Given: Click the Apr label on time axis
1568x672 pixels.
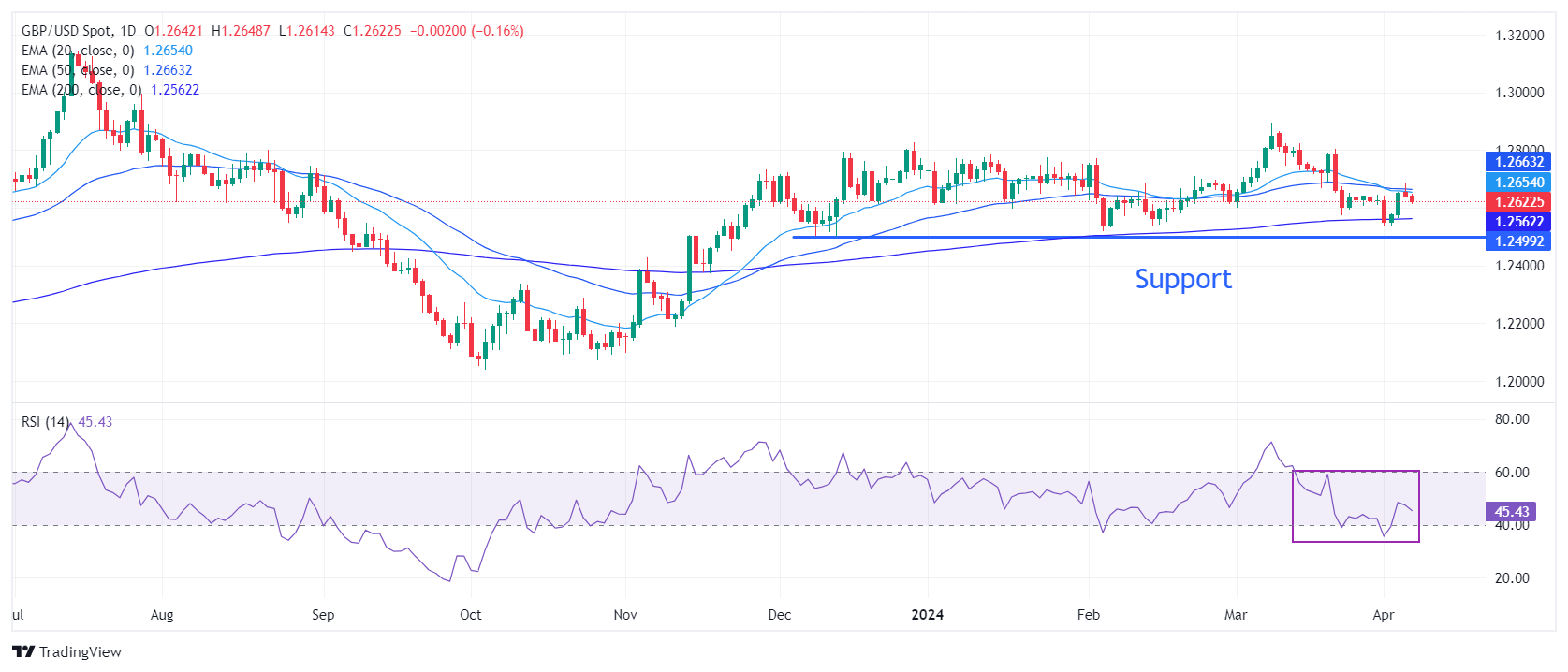Looking at the screenshot, I should click(x=1383, y=615).
